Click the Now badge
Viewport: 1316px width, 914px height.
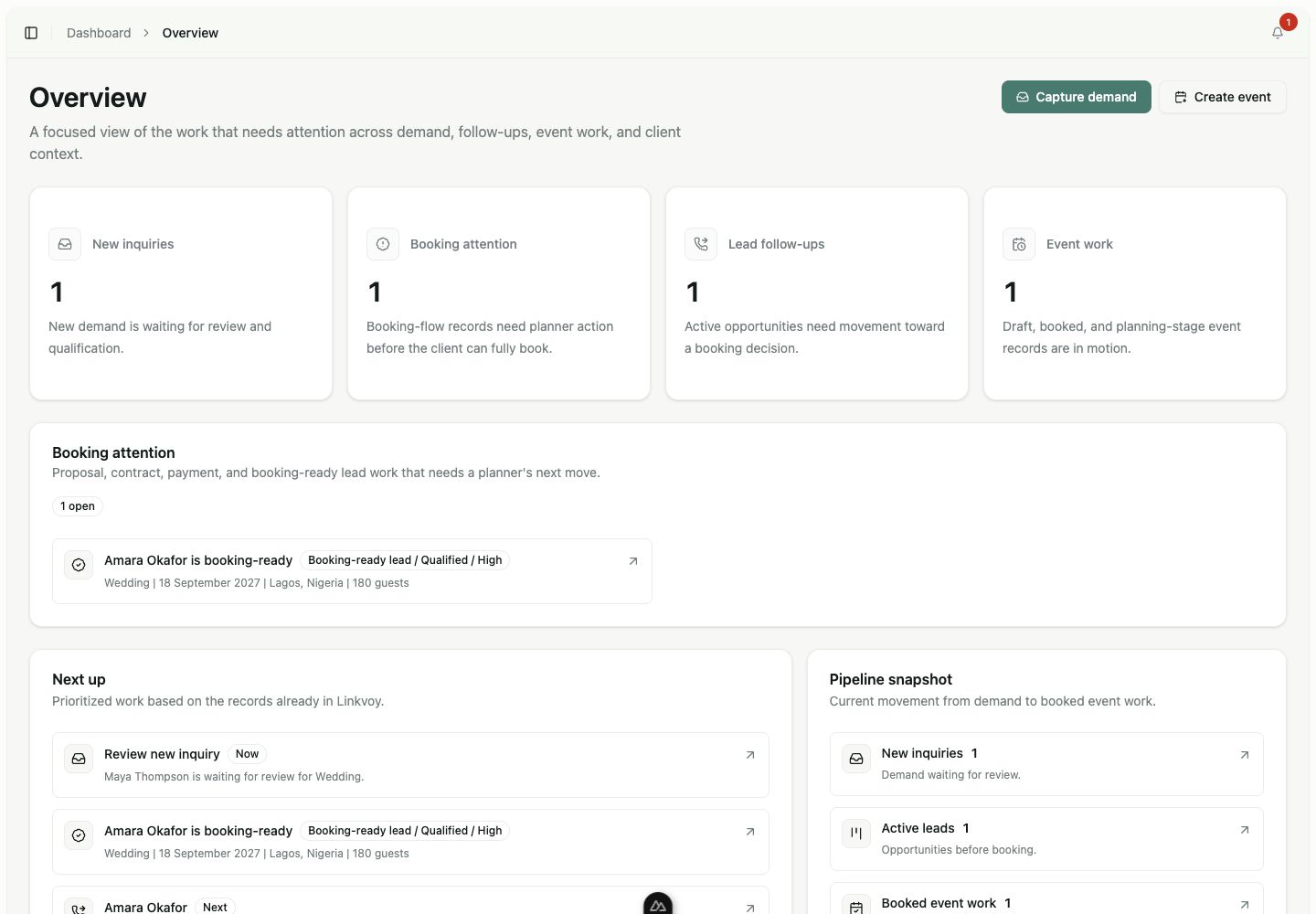click(247, 754)
